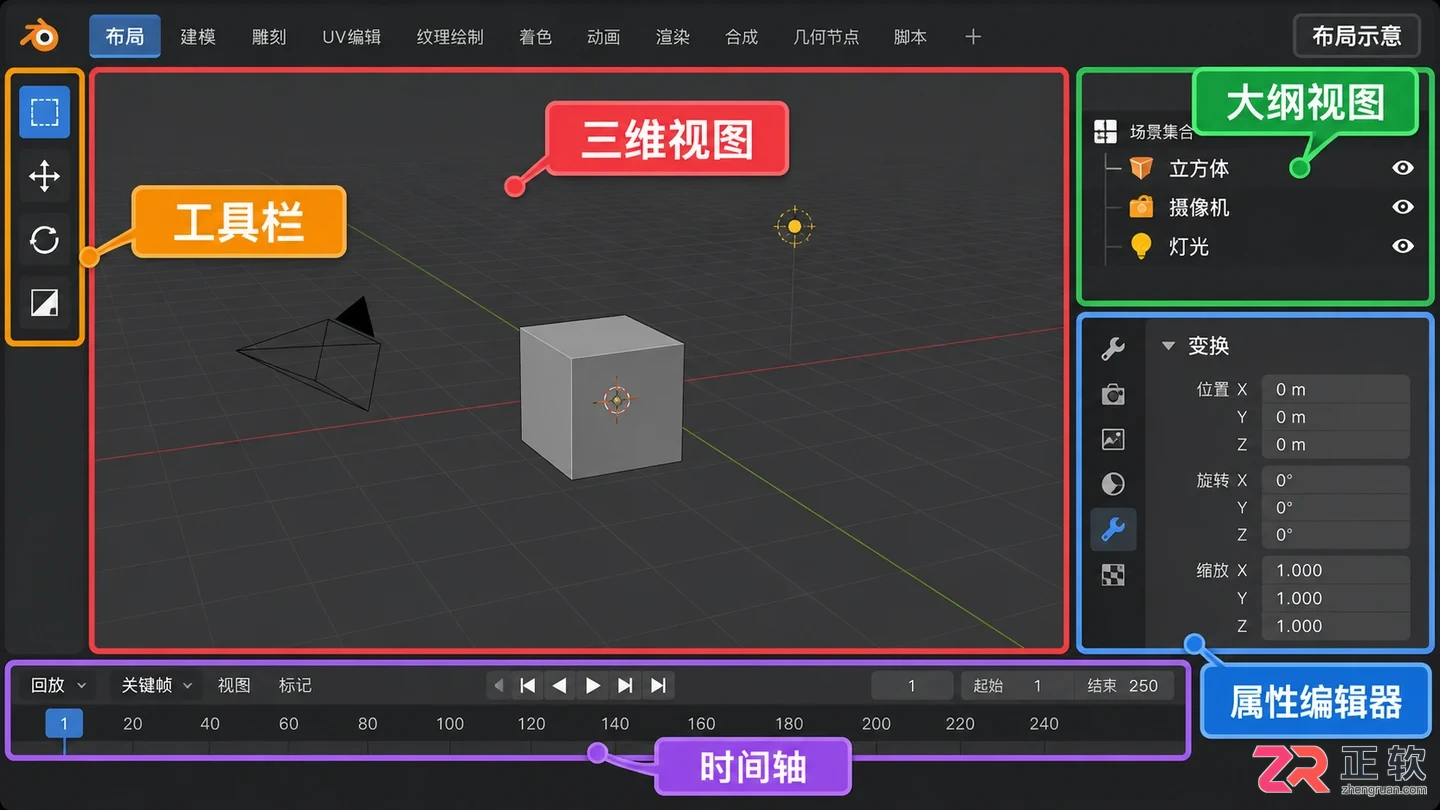Open the sphere-shaped properties tab icon
Viewport: 1440px width, 810px height.
(1113, 484)
